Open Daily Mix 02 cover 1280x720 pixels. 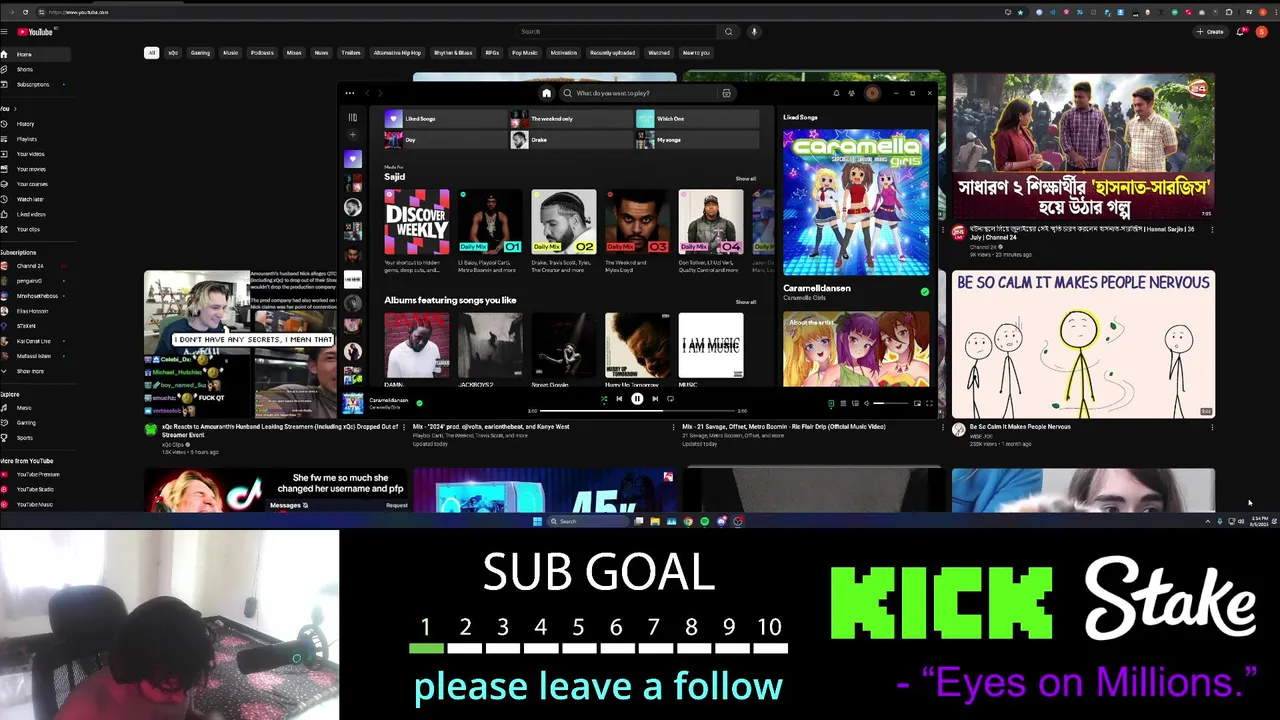(x=564, y=221)
